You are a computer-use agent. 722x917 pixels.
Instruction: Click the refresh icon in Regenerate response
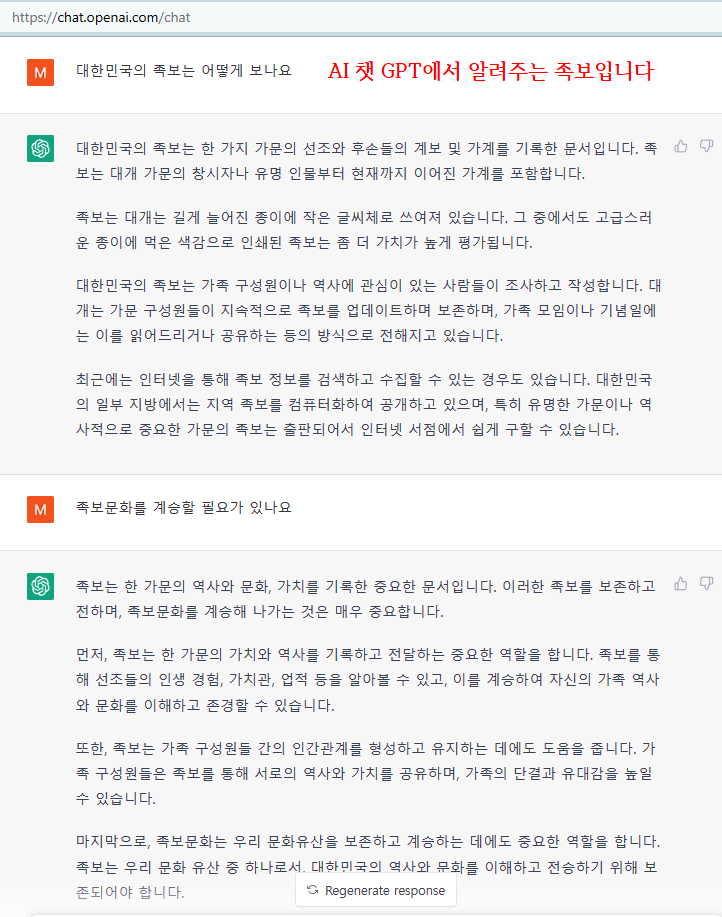point(313,890)
